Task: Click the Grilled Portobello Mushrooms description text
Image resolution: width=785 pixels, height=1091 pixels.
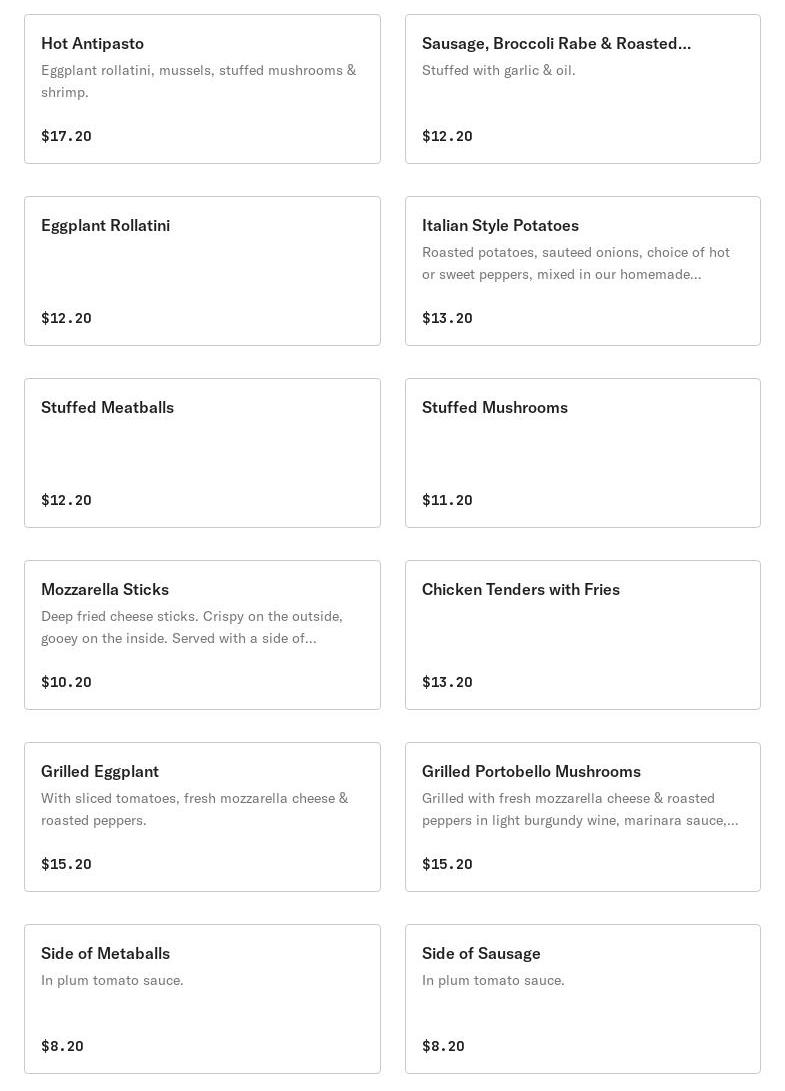Action: click(579, 809)
